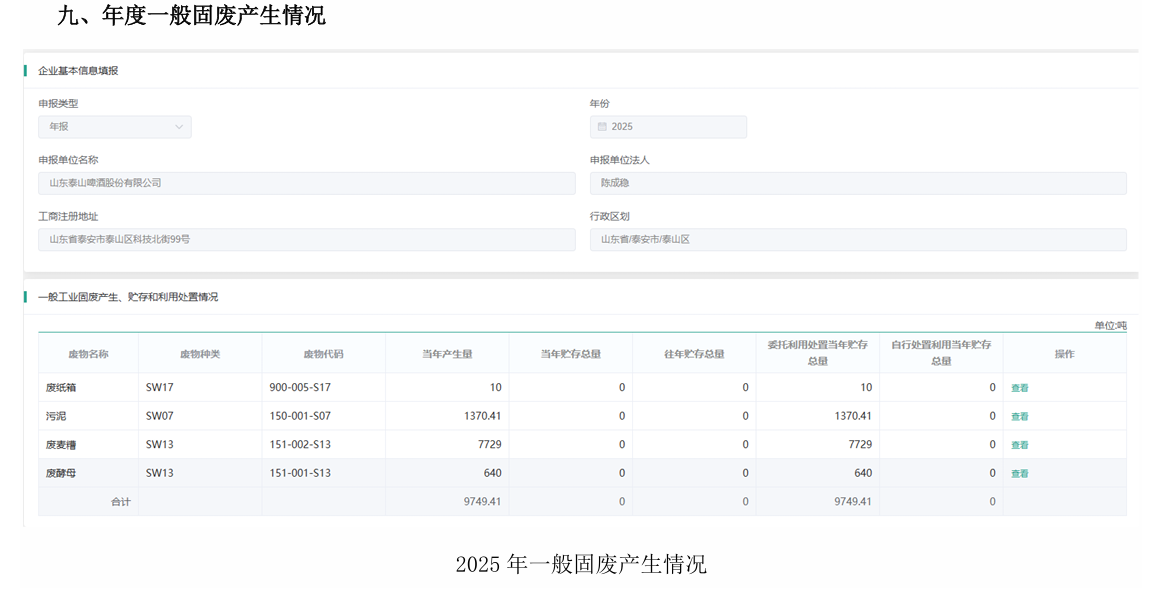The width and height of the screenshot is (1168, 591).
Task: Select the 废酵母 name cell
Action: 61,473
